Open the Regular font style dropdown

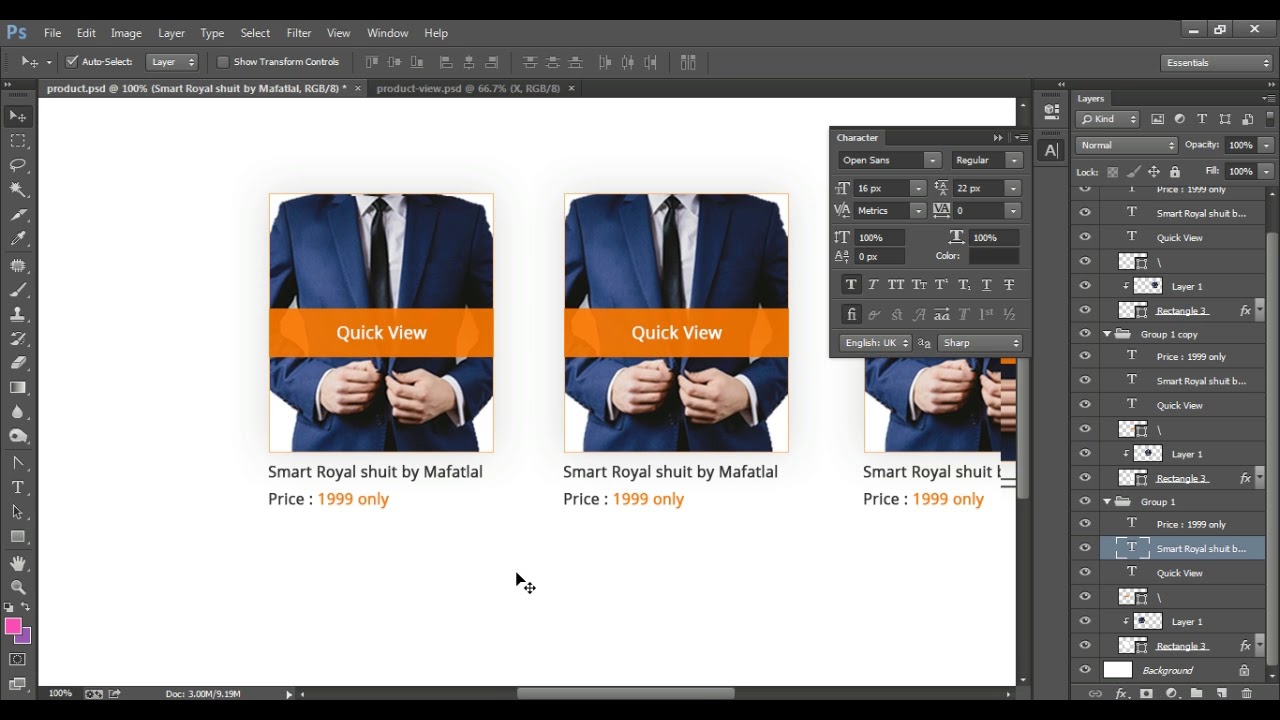click(x=1014, y=160)
